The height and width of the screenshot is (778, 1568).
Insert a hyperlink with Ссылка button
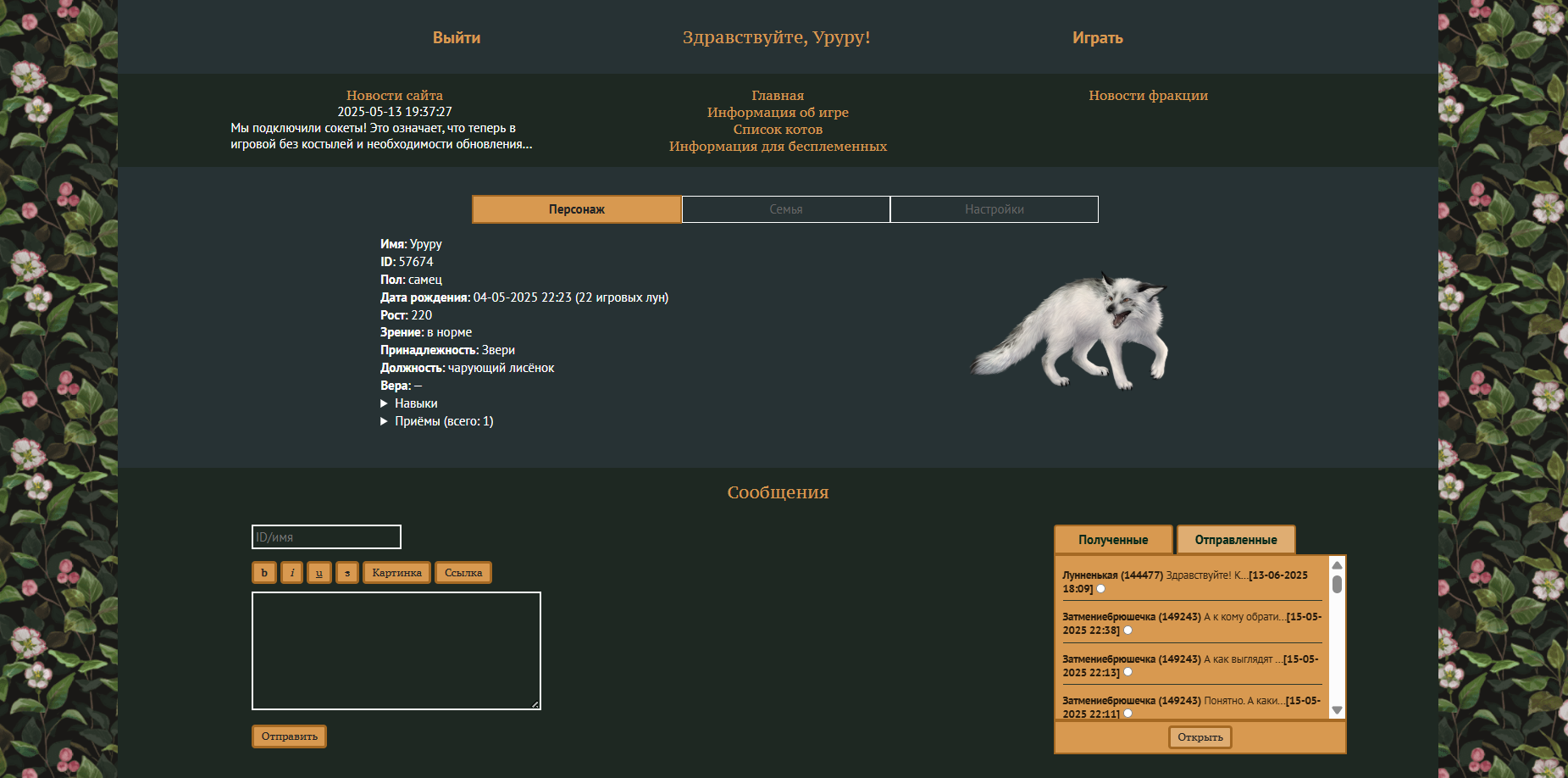pyautogui.click(x=463, y=573)
